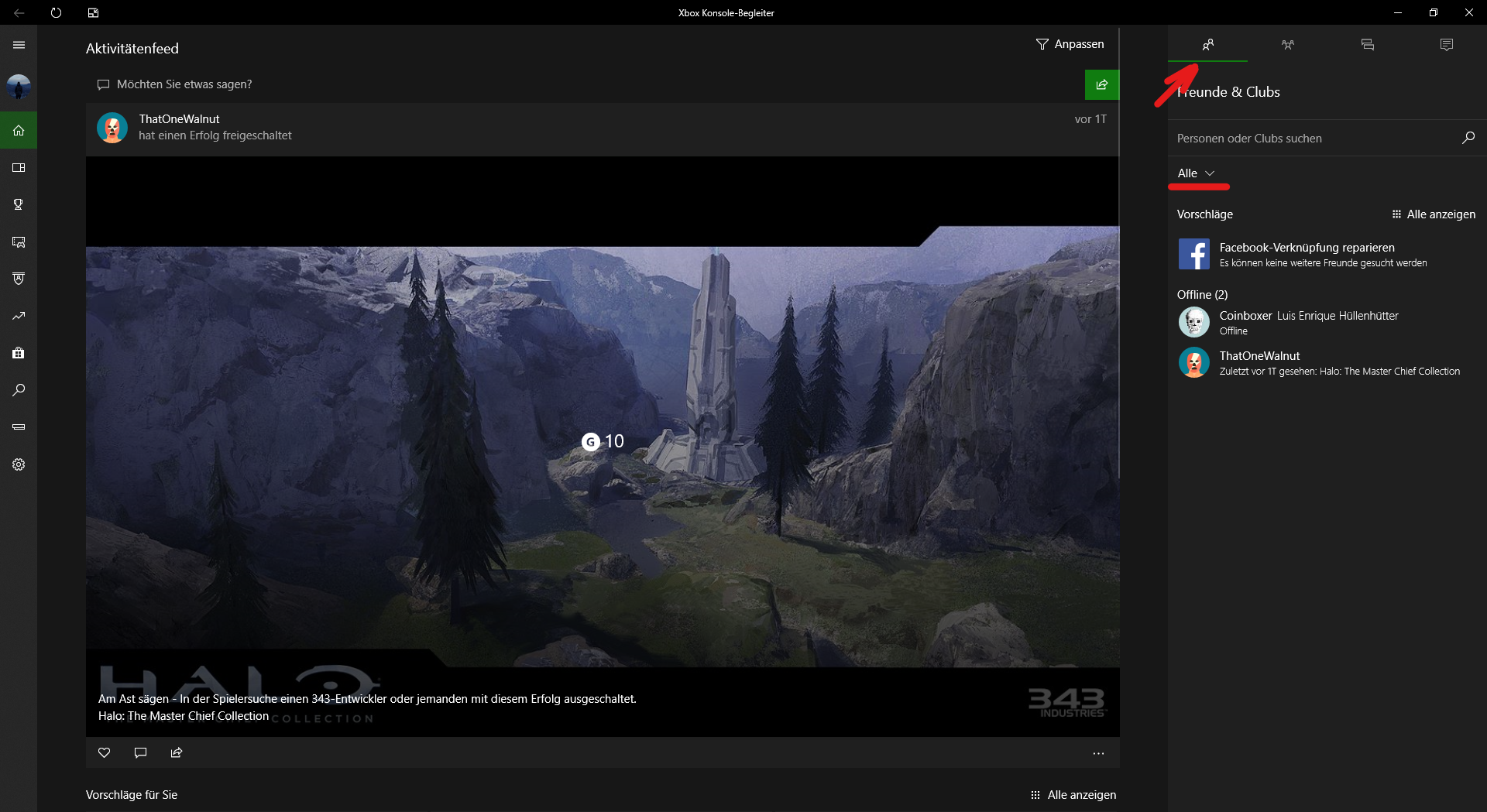
Task: Select friend ThatOneWalnut in Offline list
Action: 1326,362
